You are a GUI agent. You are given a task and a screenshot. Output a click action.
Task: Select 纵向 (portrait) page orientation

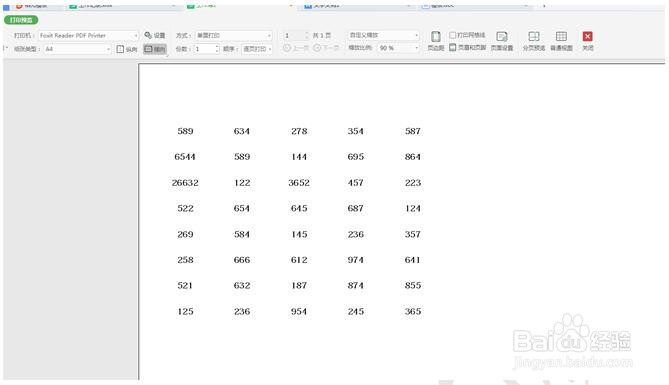(x=127, y=49)
